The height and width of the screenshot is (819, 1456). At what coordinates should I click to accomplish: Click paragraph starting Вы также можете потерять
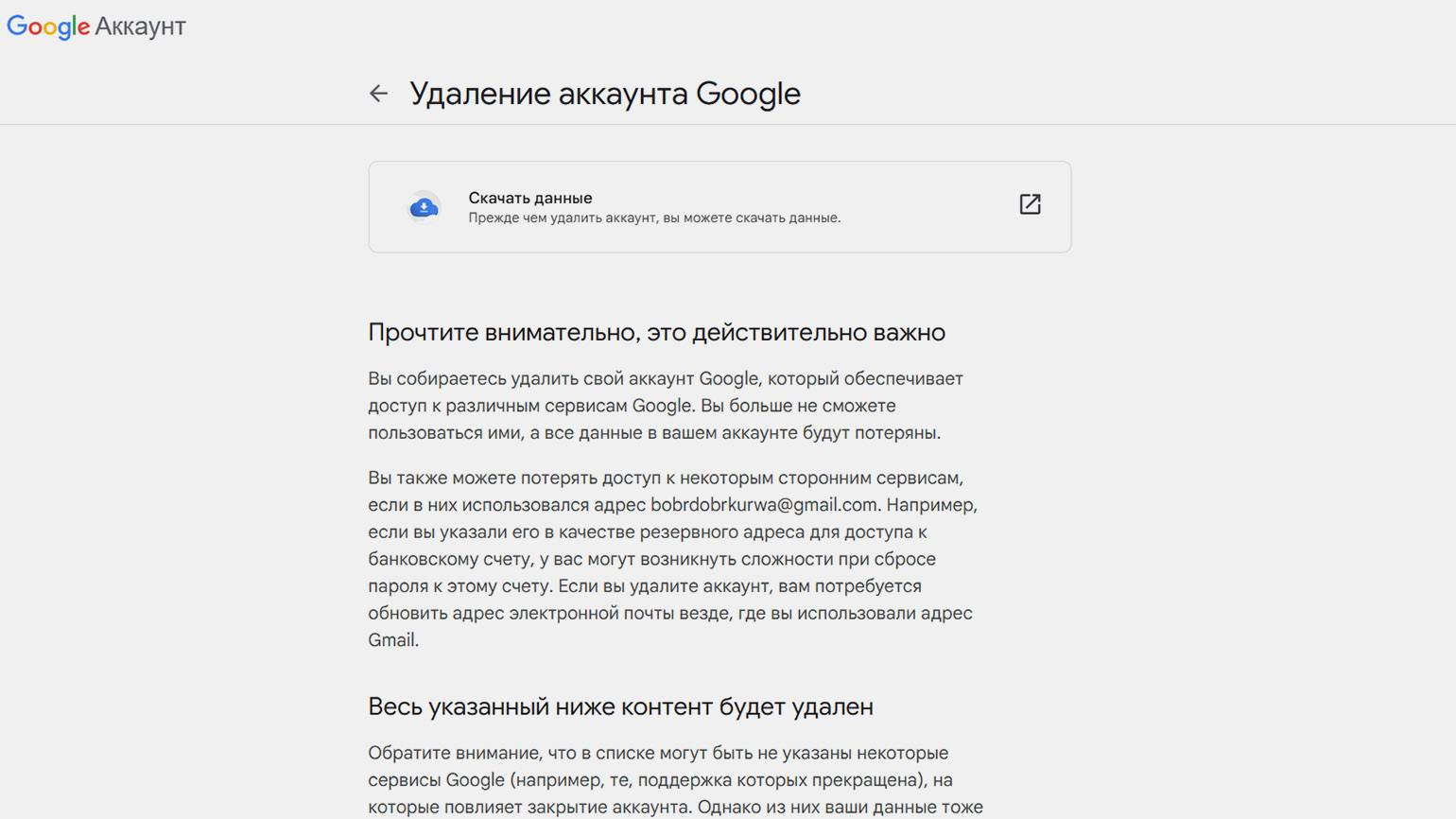point(673,559)
